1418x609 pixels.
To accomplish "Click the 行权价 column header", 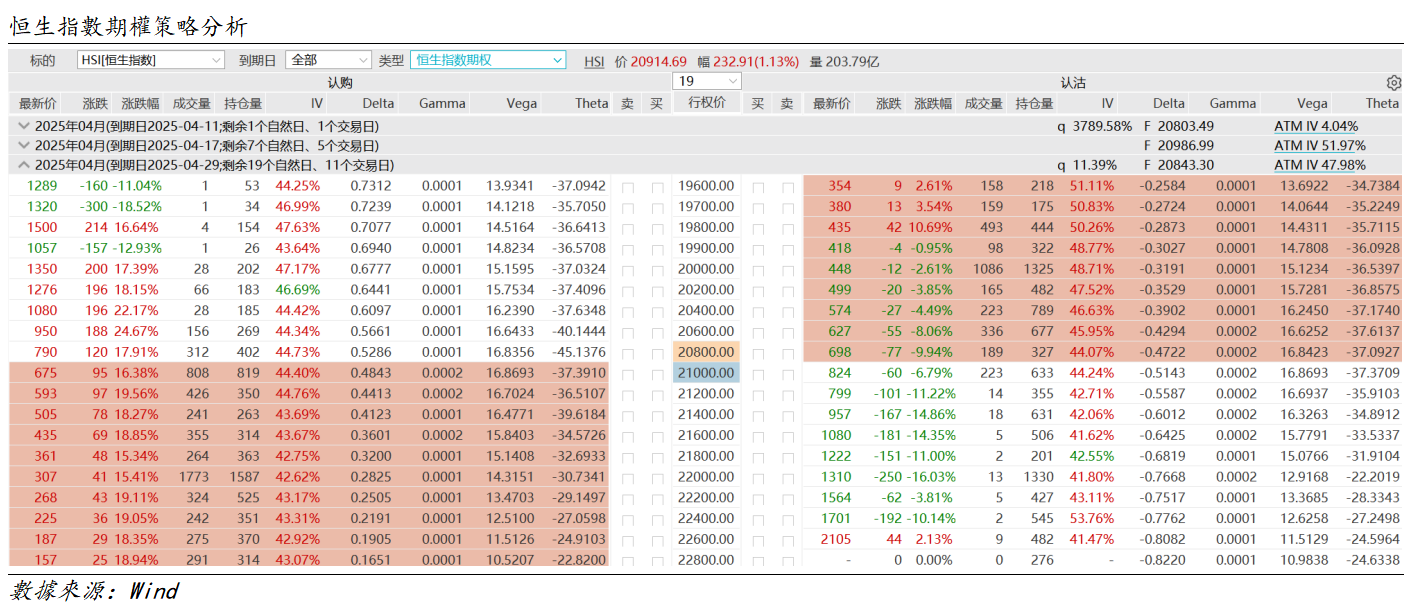I will coord(707,103).
